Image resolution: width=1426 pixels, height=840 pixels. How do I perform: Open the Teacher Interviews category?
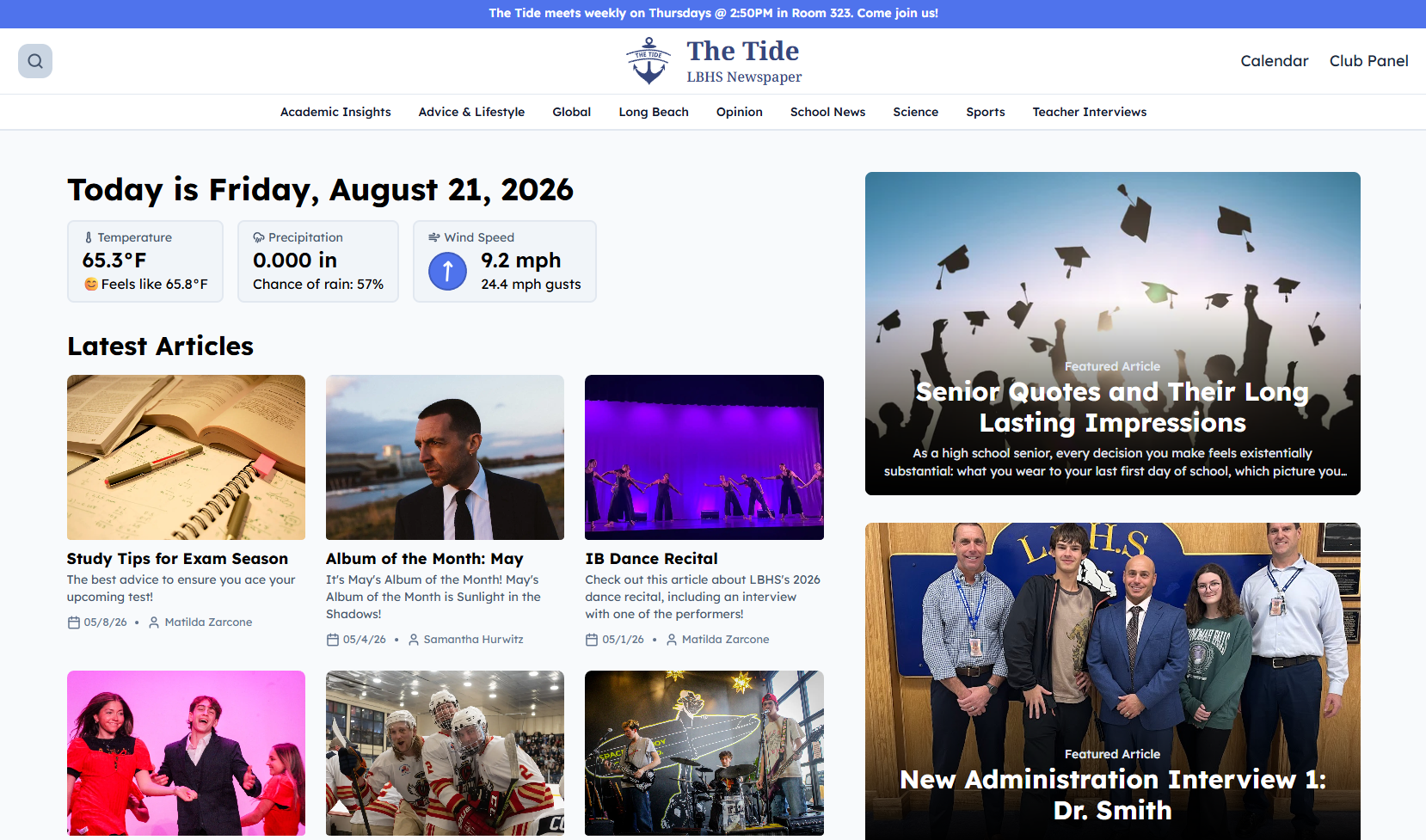pos(1090,112)
